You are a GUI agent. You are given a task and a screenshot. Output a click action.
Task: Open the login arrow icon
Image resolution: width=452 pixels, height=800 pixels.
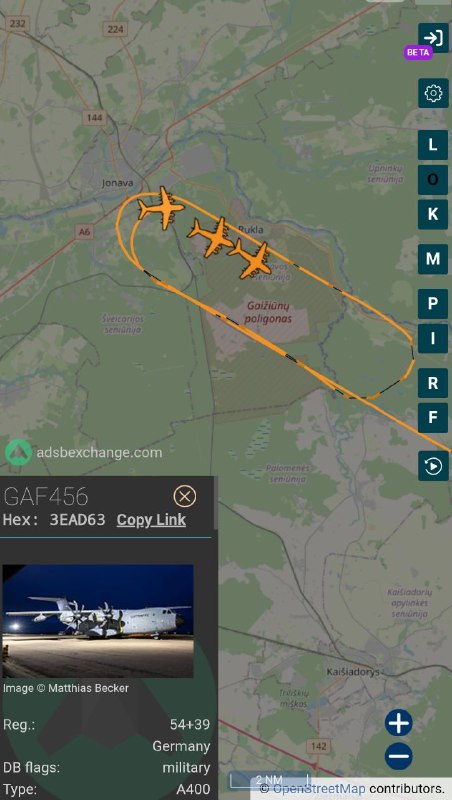[433, 37]
